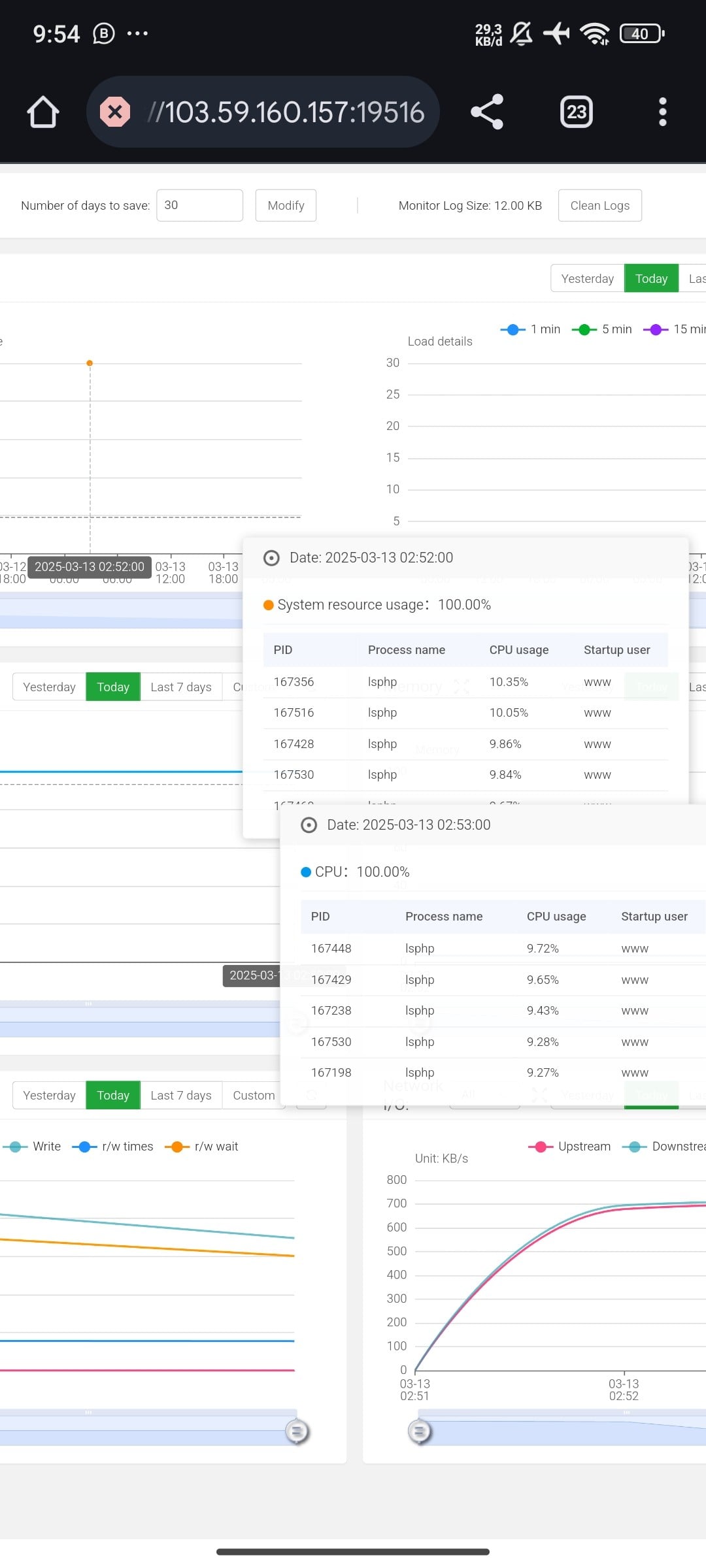Open the tab switcher showing 23
This screenshot has height=1568, width=706.
[576, 112]
